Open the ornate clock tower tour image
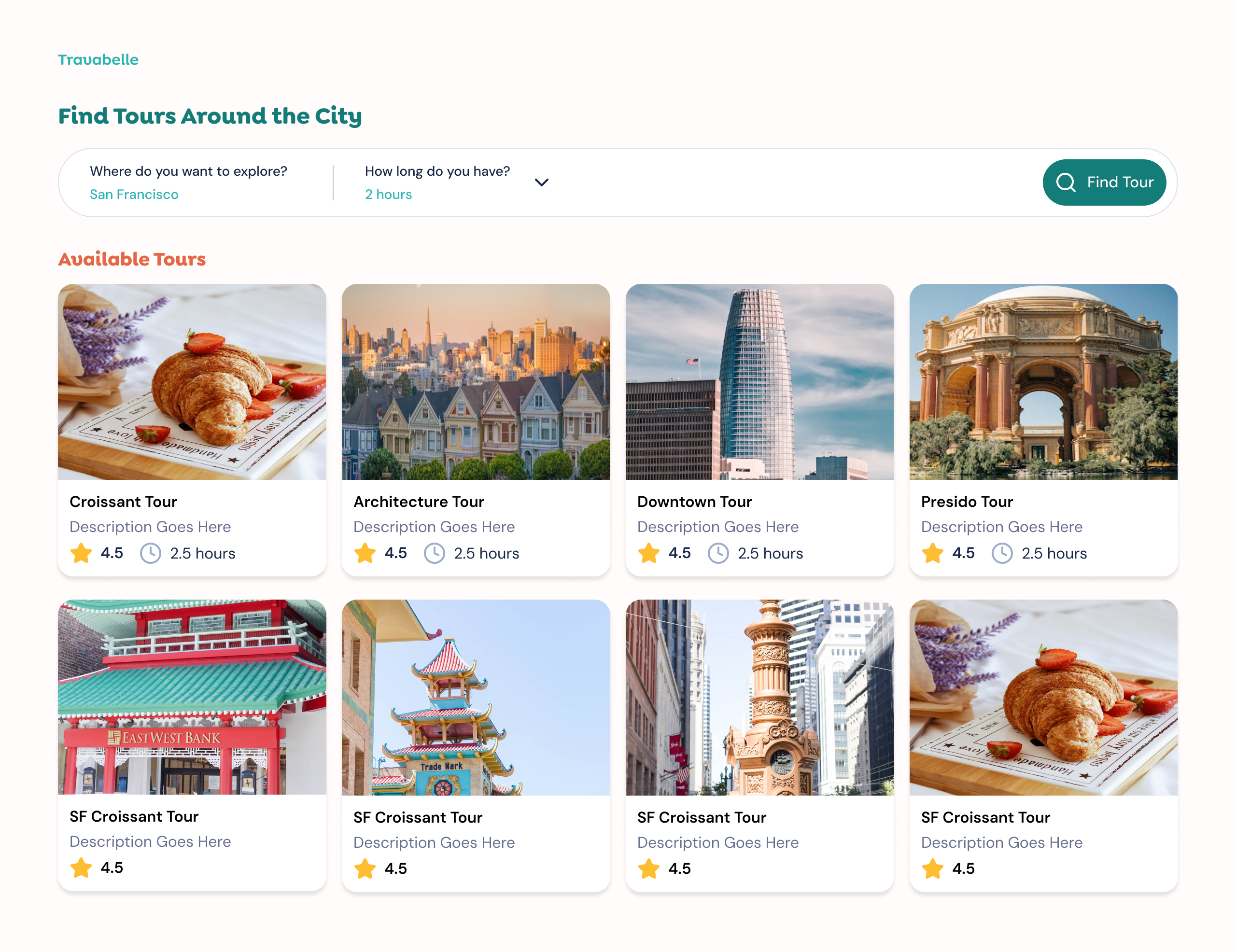This screenshot has width=1236, height=952. click(x=759, y=697)
